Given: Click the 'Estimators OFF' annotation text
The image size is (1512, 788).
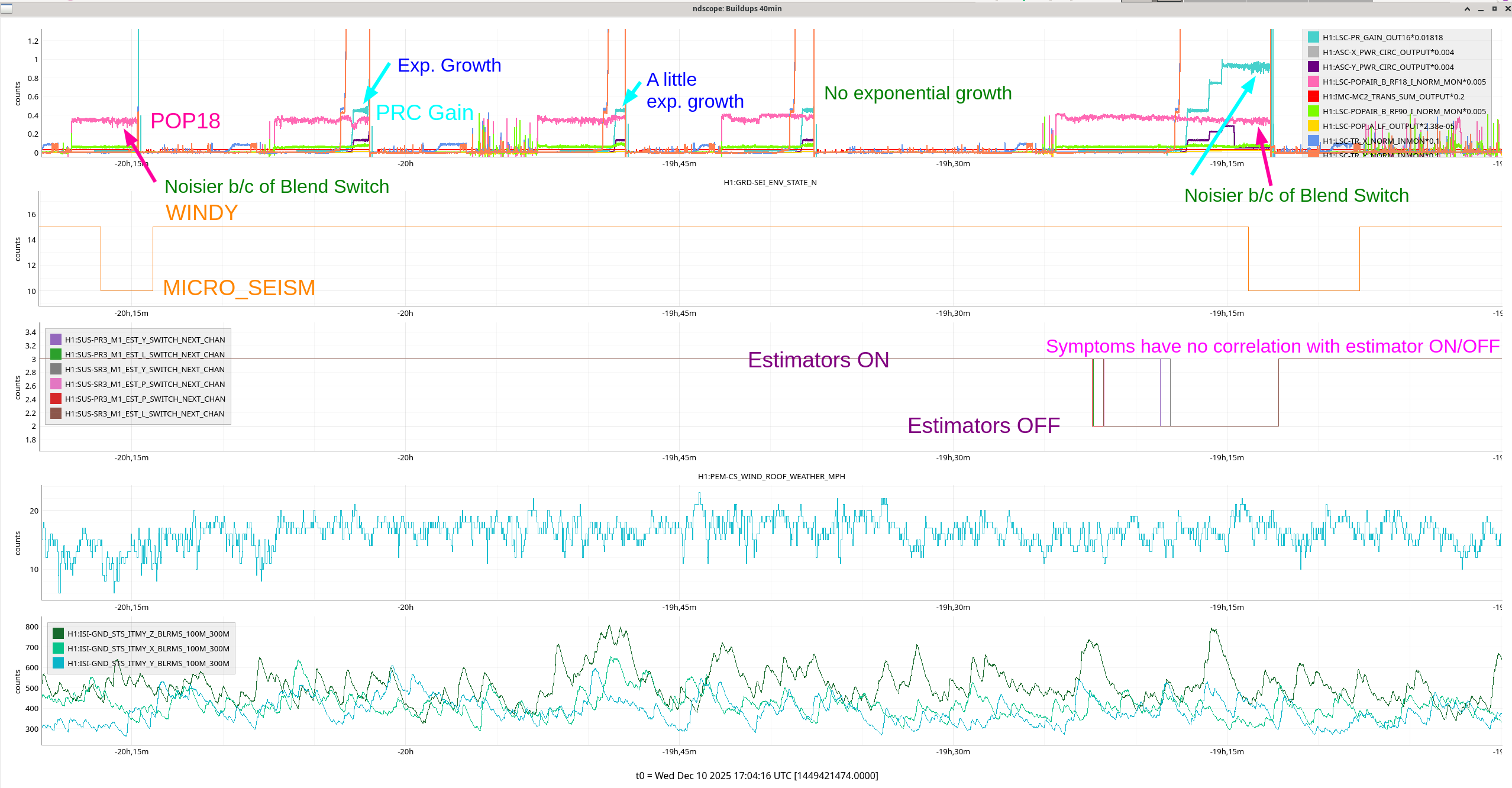Looking at the screenshot, I should point(983,425).
